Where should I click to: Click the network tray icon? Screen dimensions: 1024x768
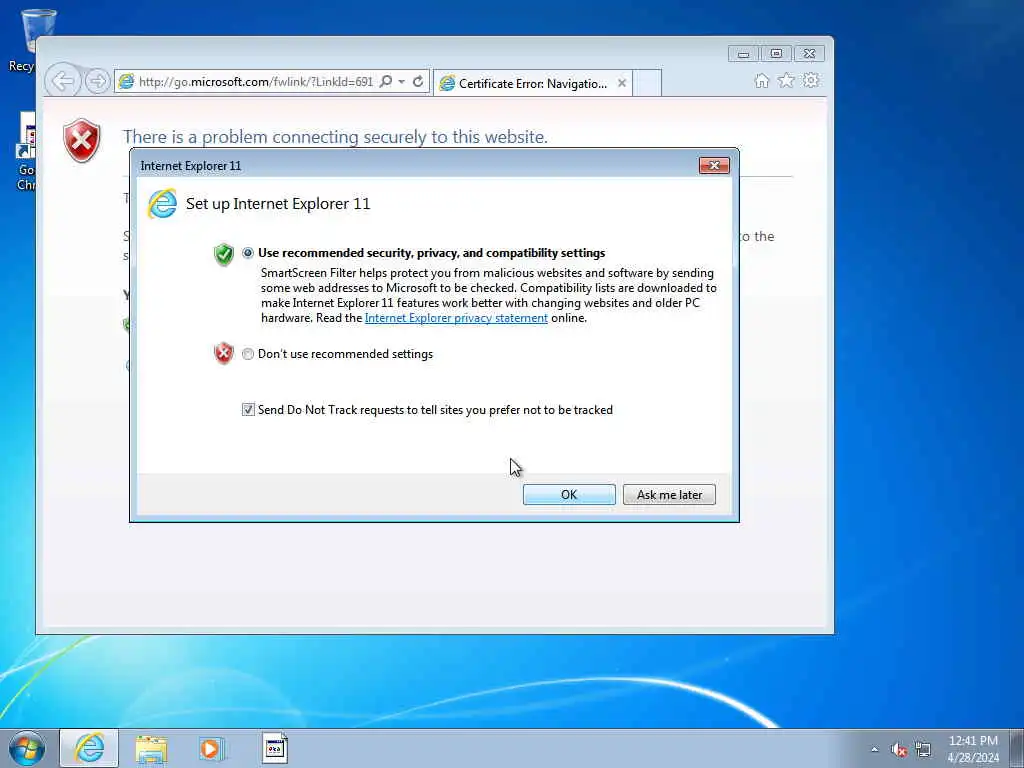tap(923, 749)
